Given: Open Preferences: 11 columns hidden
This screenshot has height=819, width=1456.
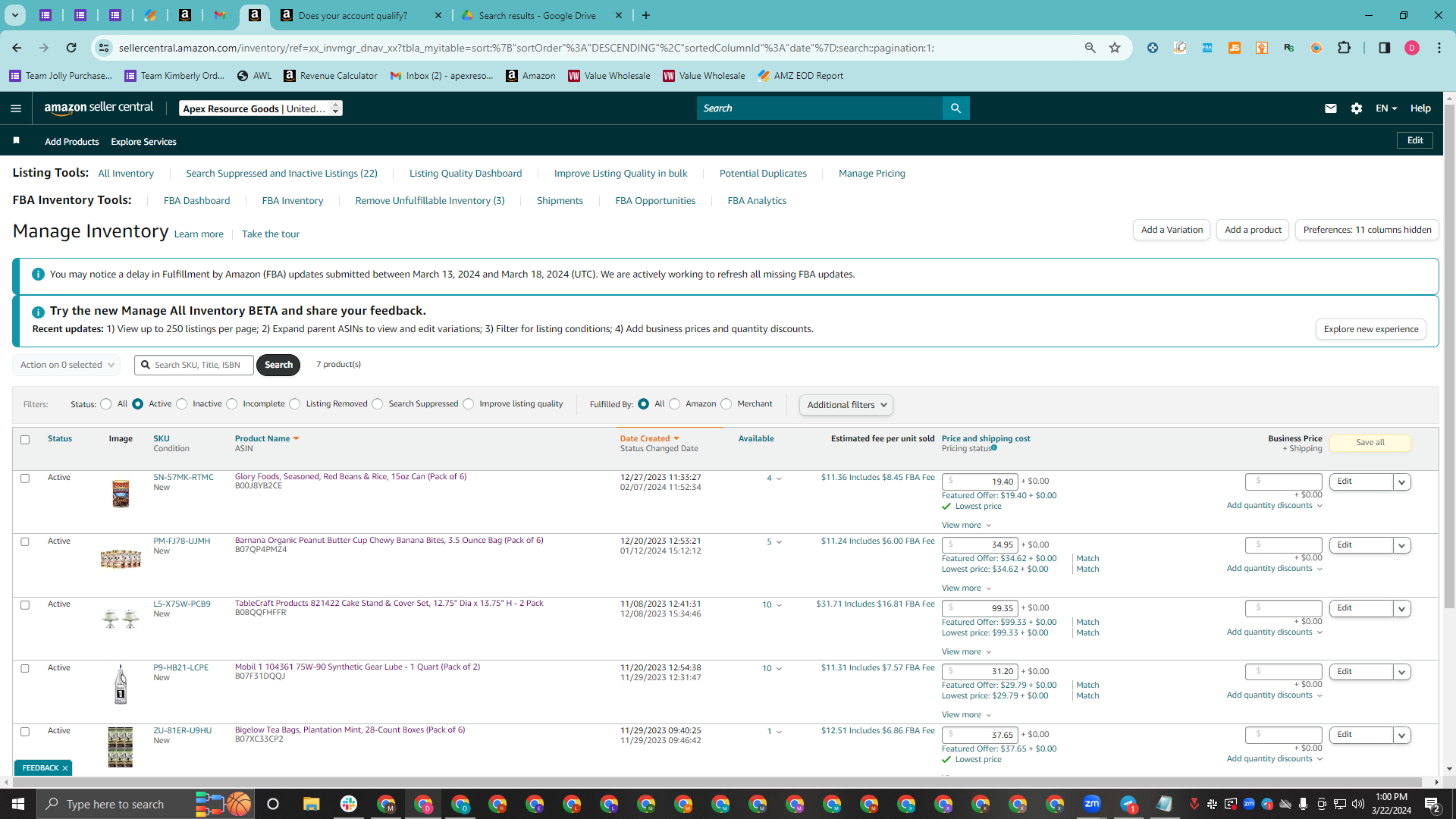Looking at the screenshot, I should (1367, 230).
